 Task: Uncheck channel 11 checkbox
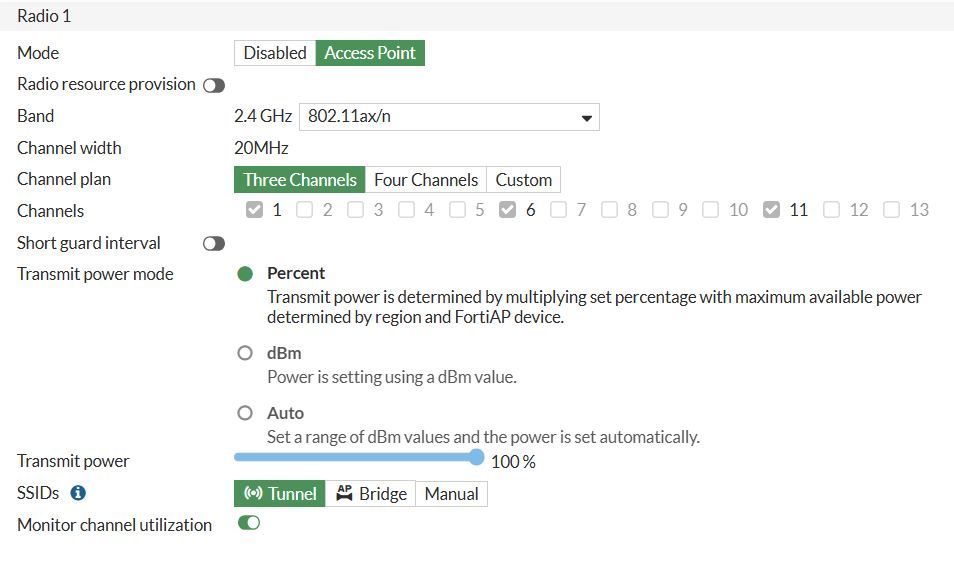pos(771,210)
